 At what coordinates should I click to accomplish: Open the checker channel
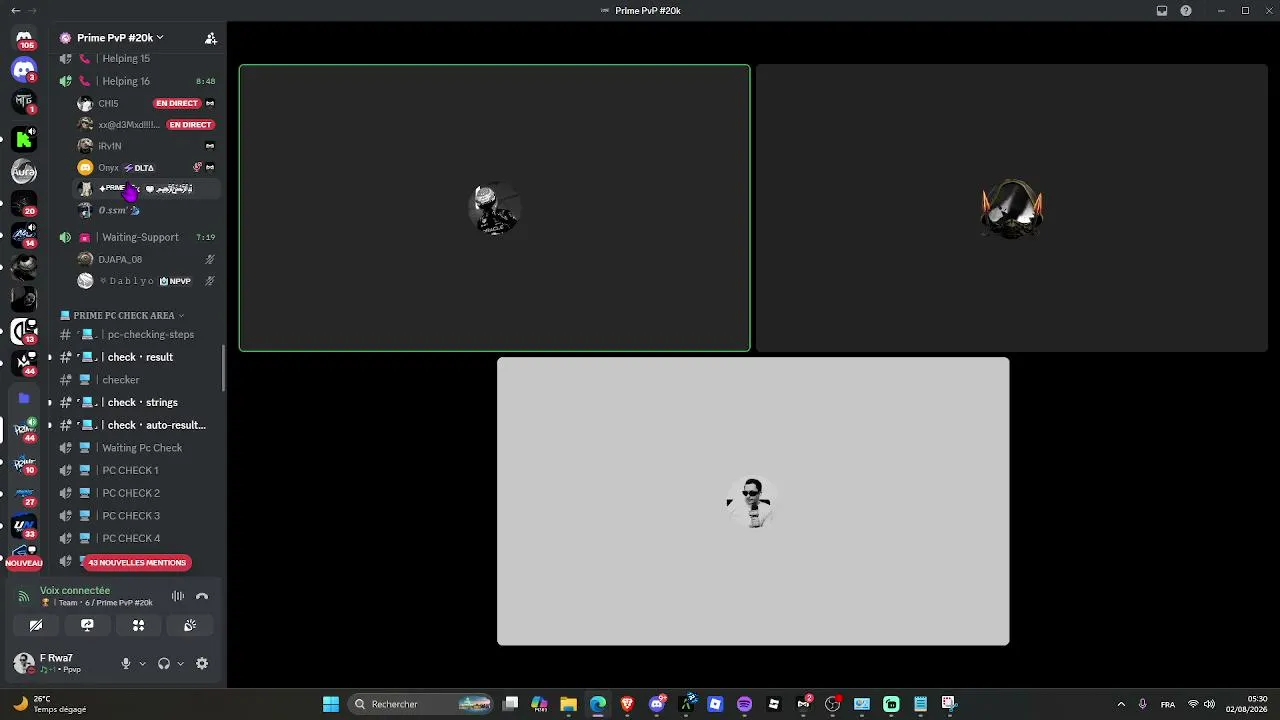click(138, 380)
